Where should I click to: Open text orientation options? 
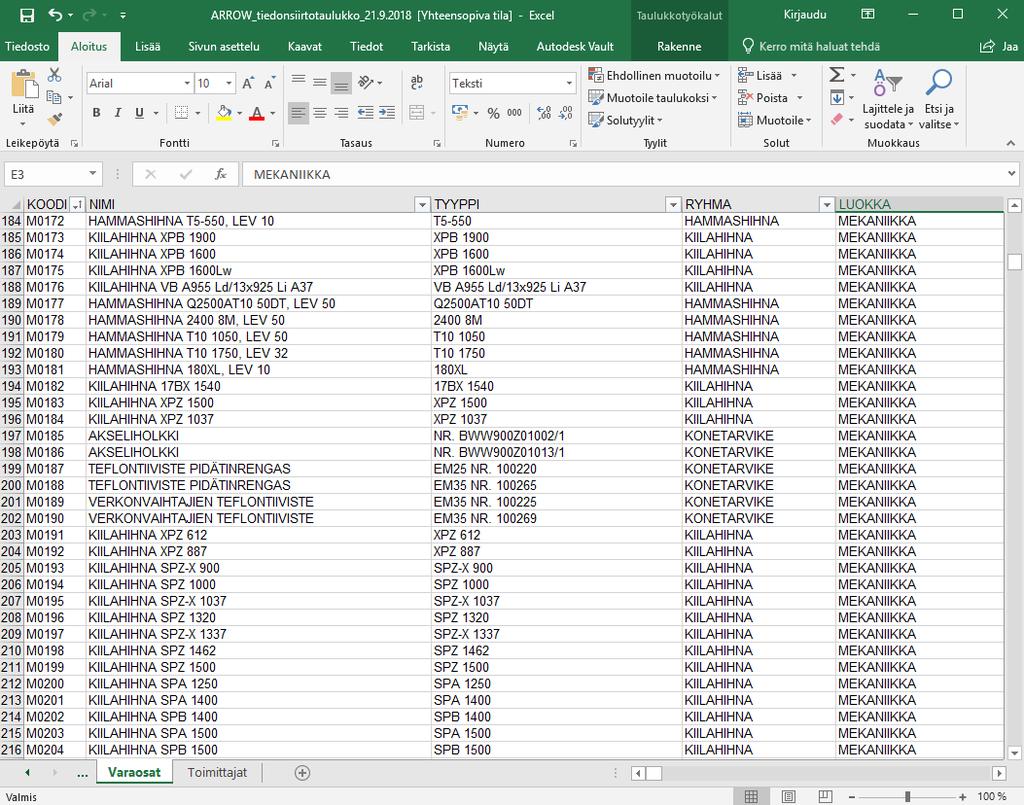click(x=370, y=82)
